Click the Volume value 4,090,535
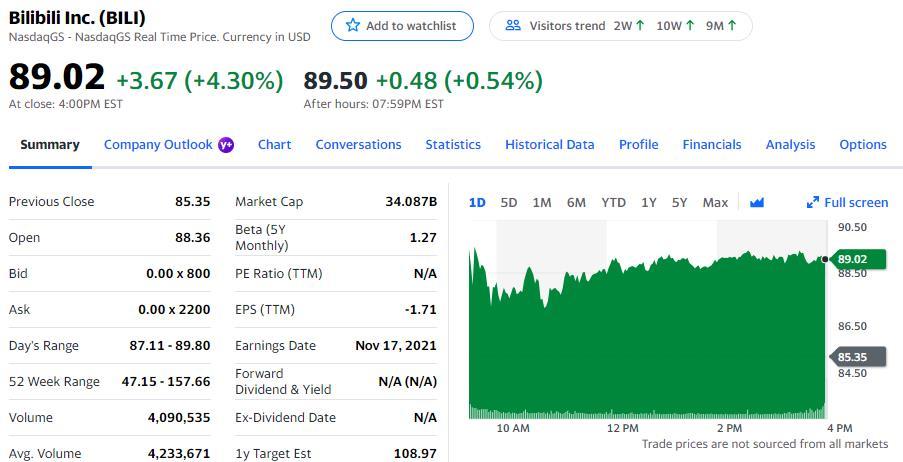This screenshot has width=903, height=462. point(179,418)
